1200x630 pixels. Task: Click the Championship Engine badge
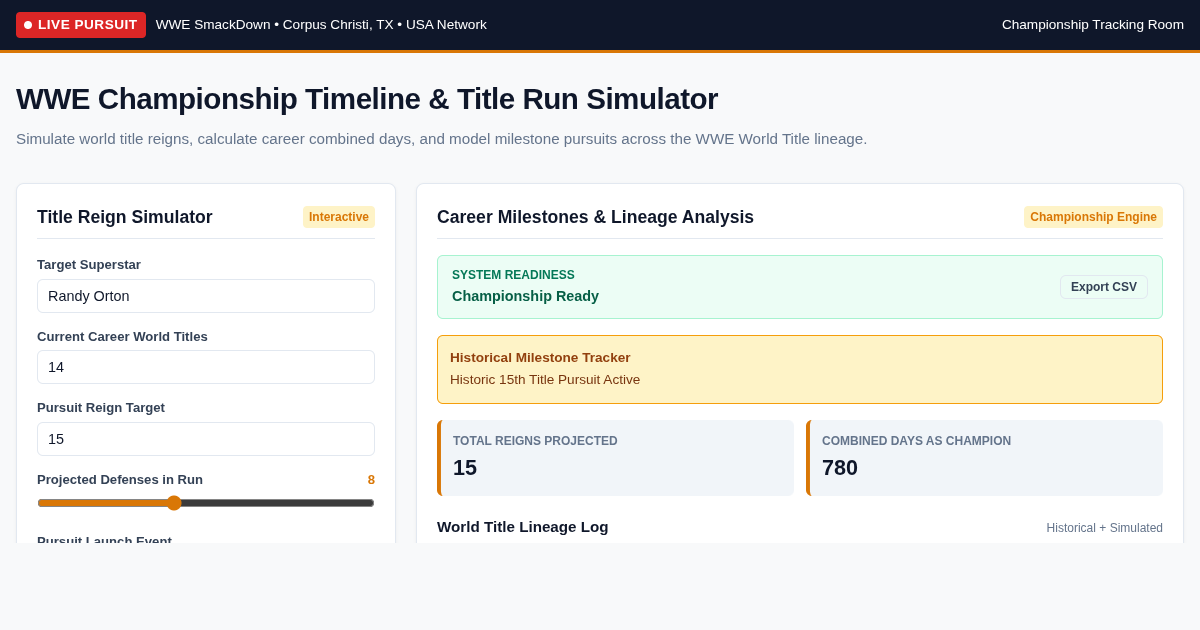pos(1093,217)
